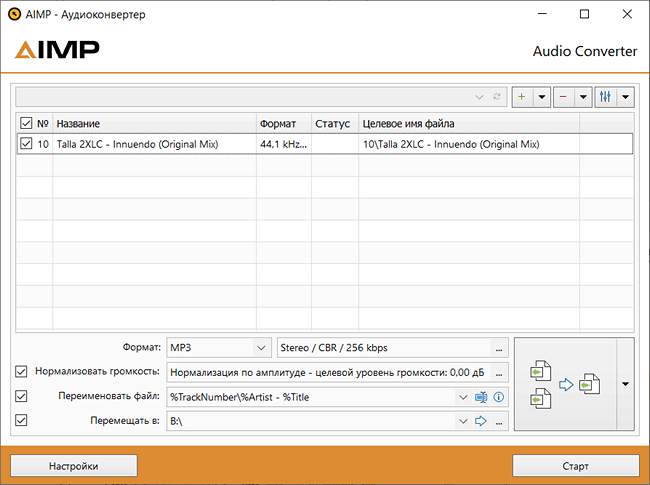Toggle the Перемещать в checkbox
Image resolution: width=650 pixels, height=485 pixels.
click(21, 420)
